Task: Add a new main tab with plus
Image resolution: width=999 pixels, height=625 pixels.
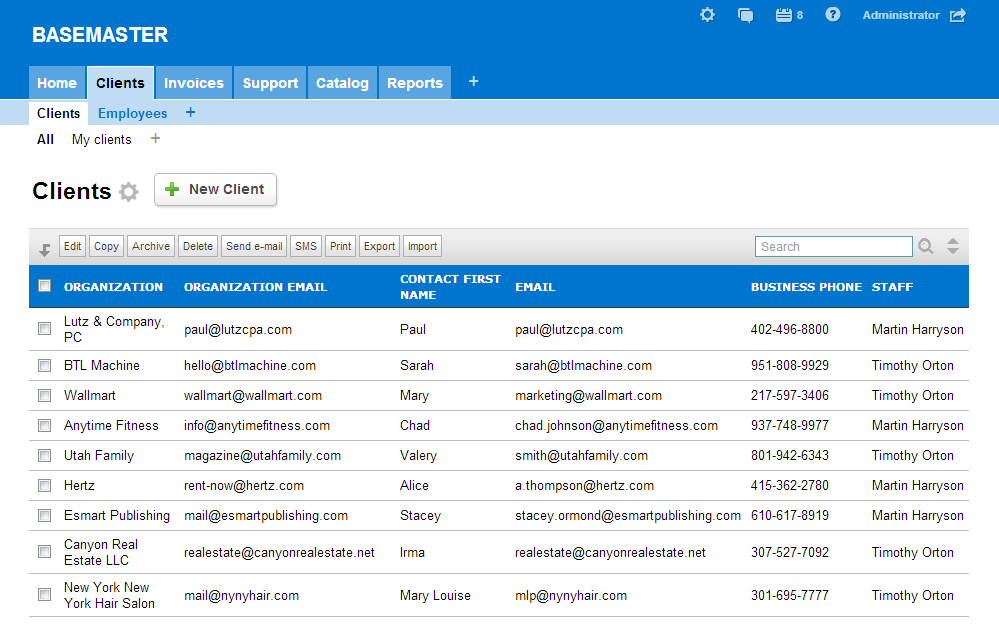Action: (x=473, y=82)
